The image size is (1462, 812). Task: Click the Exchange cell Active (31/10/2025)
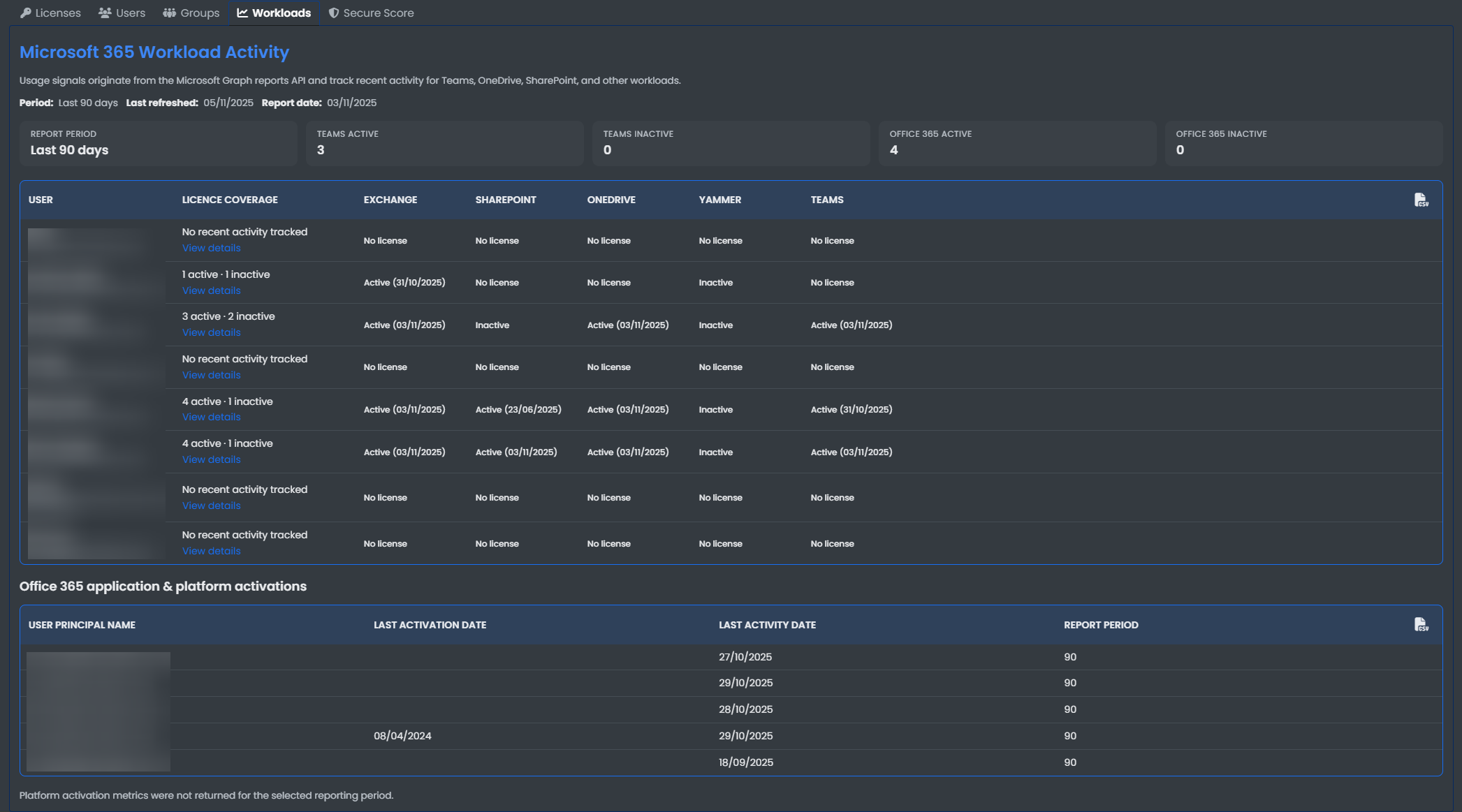[404, 283]
